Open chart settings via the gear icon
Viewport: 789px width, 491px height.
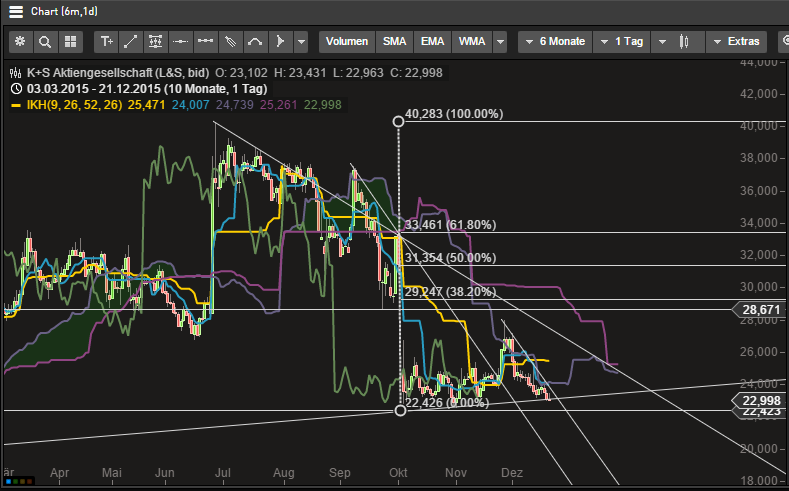tap(21, 42)
